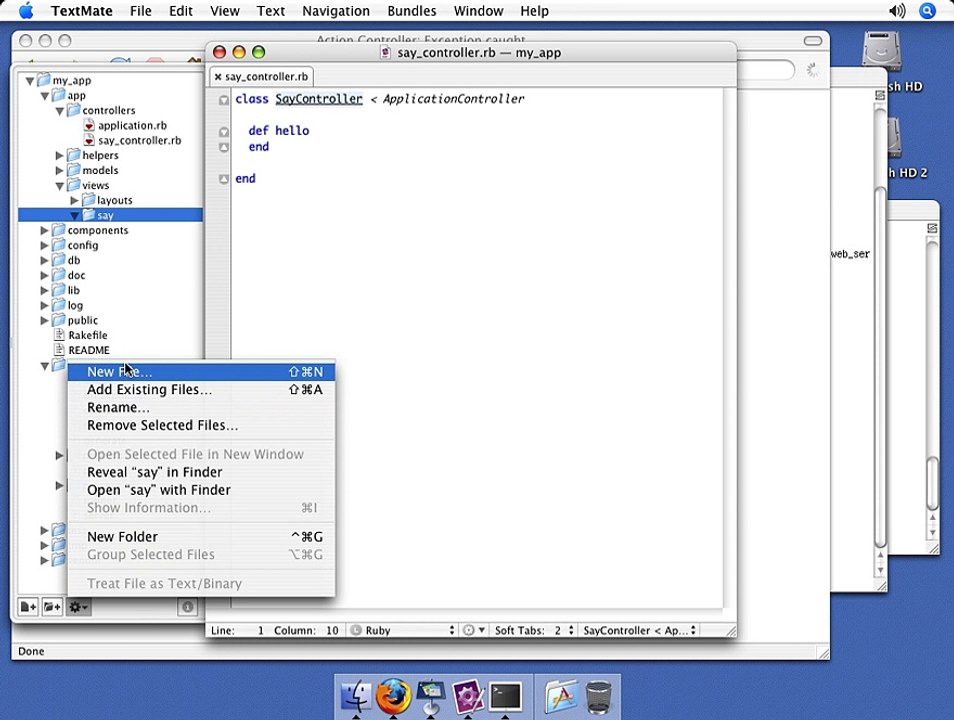
Task: Open Applications folder in the Dock
Action: click(561, 696)
